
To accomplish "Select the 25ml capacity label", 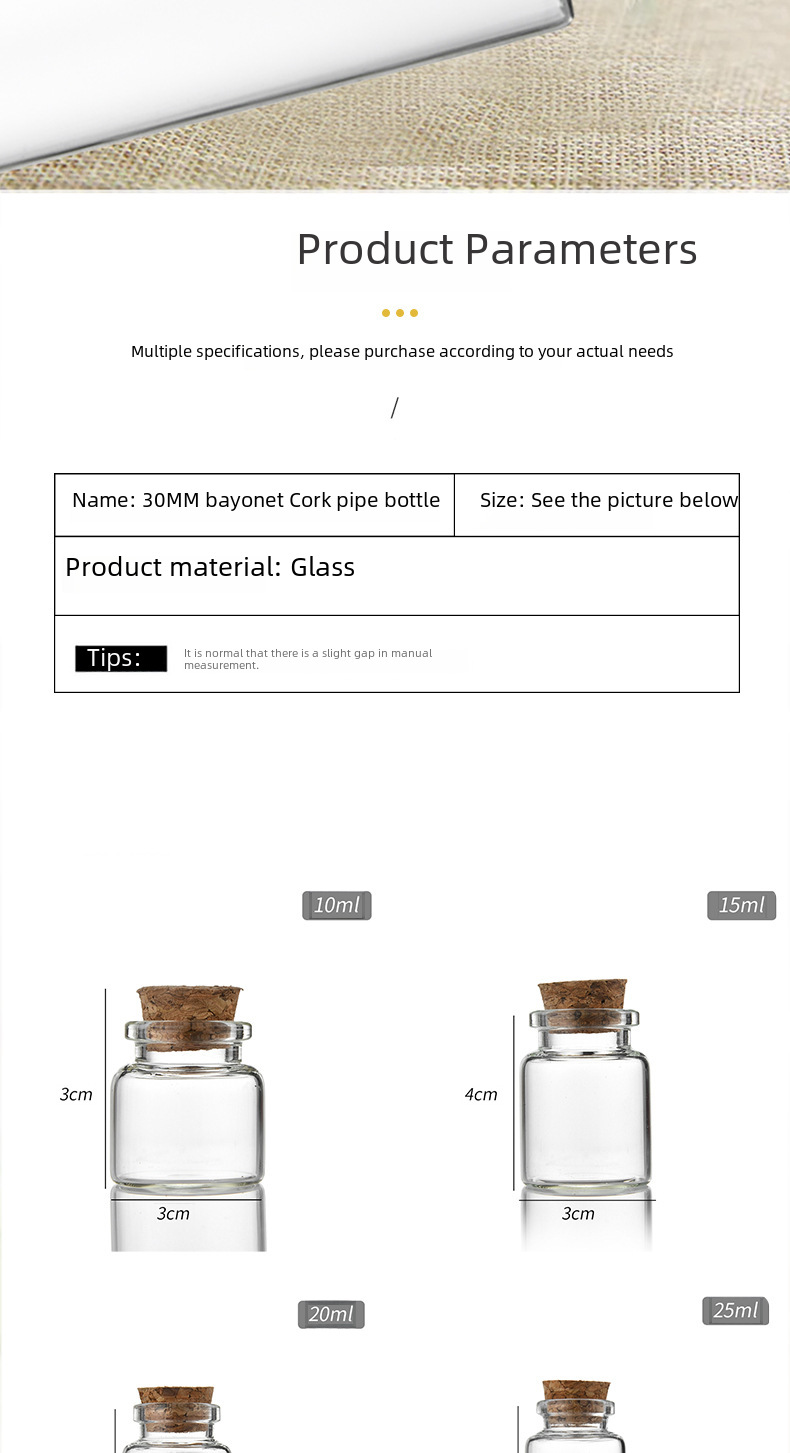I will click(x=736, y=1311).
